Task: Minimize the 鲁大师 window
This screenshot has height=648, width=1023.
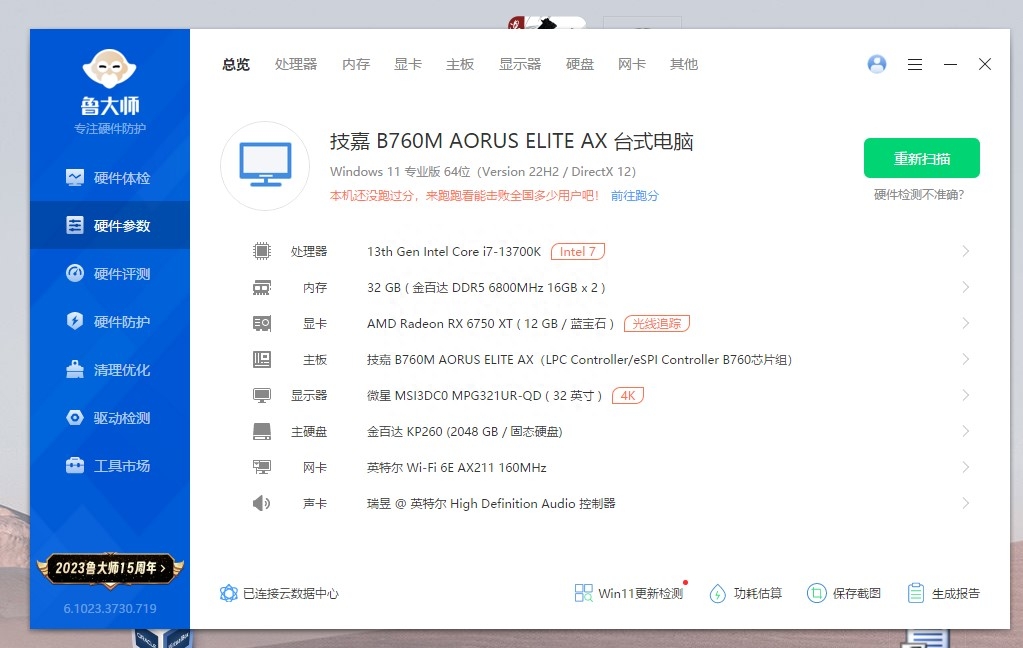Action: [950, 64]
